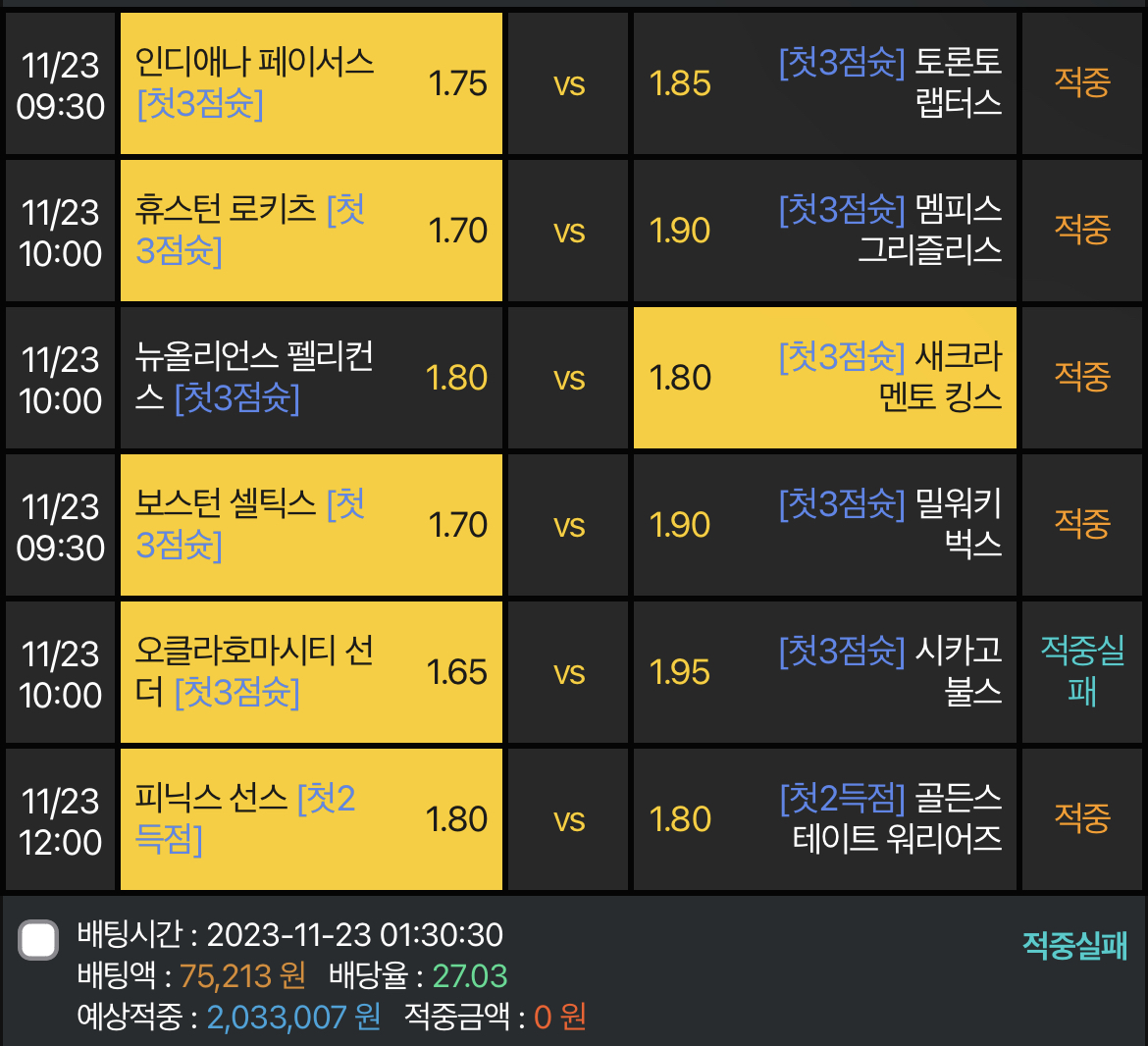Click the 11/23 12:00 time cell
The image size is (1148, 1046).
pyautogui.click(x=60, y=819)
